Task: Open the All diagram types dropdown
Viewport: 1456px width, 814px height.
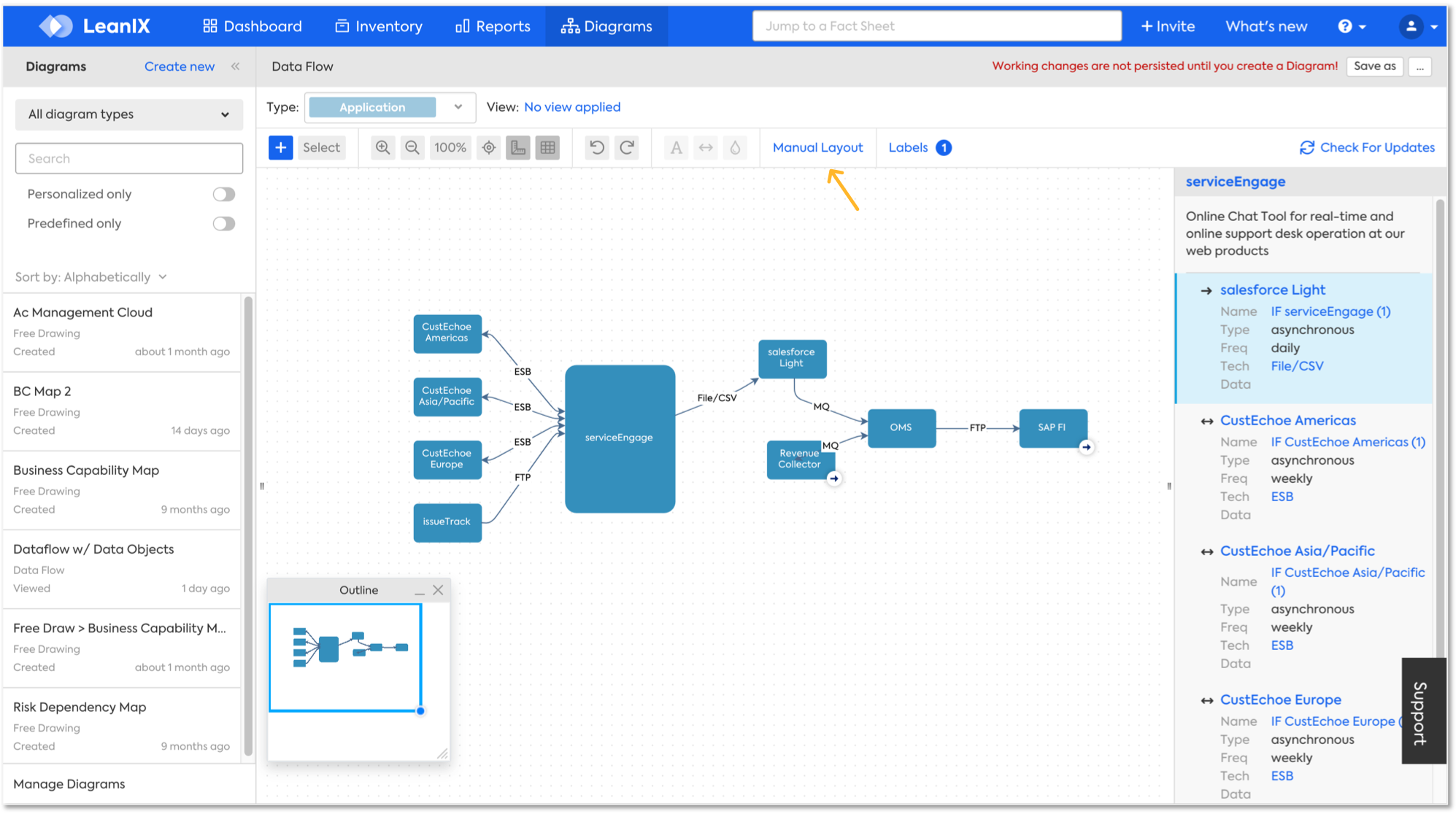Action: coord(129,115)
